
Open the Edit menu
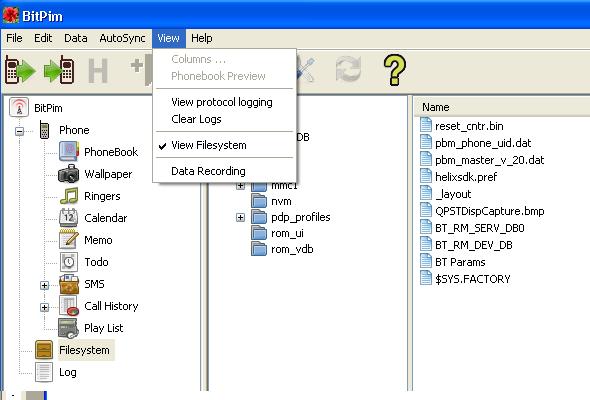43,38
